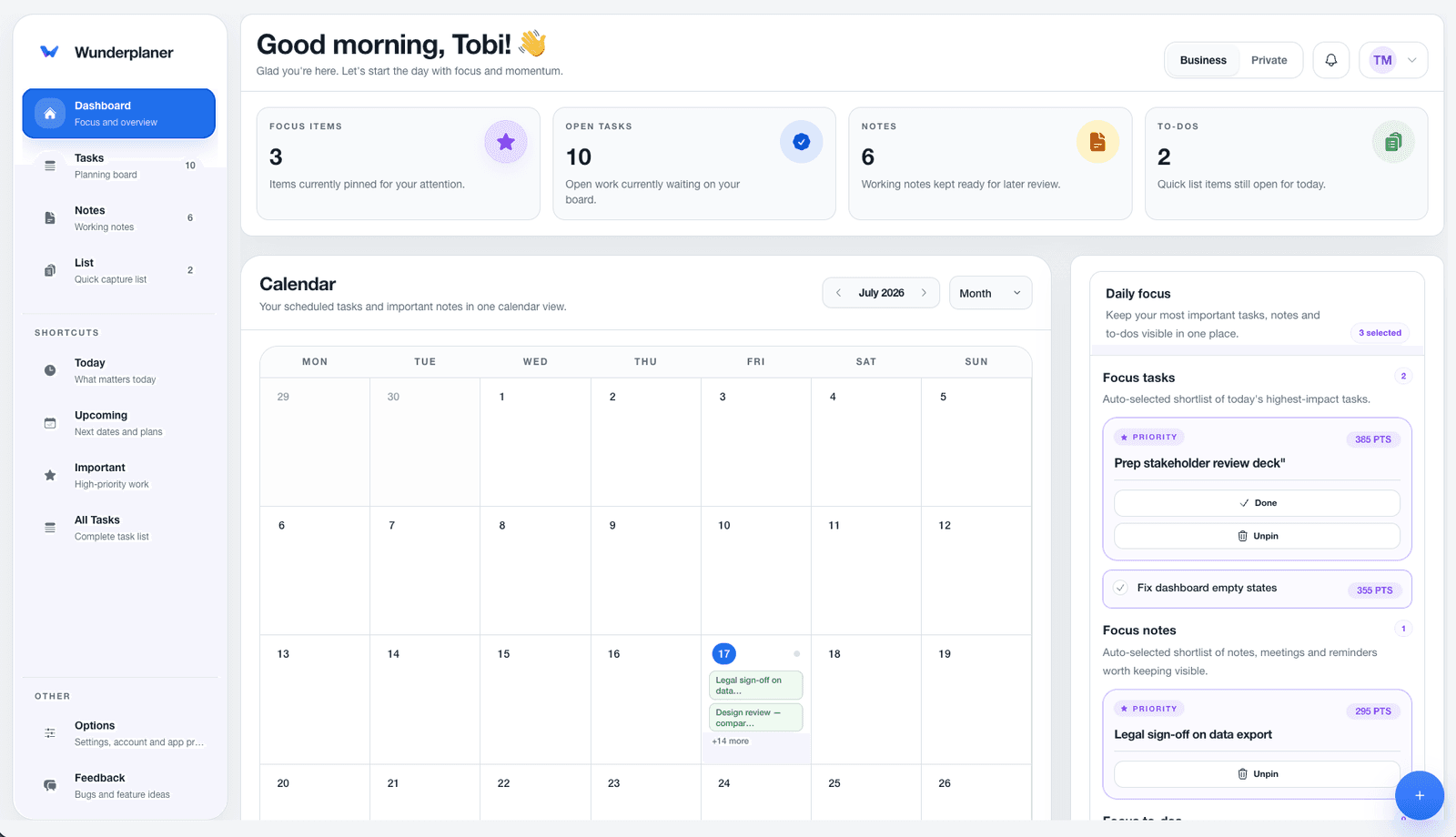Click the Feedback chat bubble icon
Screen dimensions: 1456x837
(50, 785)
